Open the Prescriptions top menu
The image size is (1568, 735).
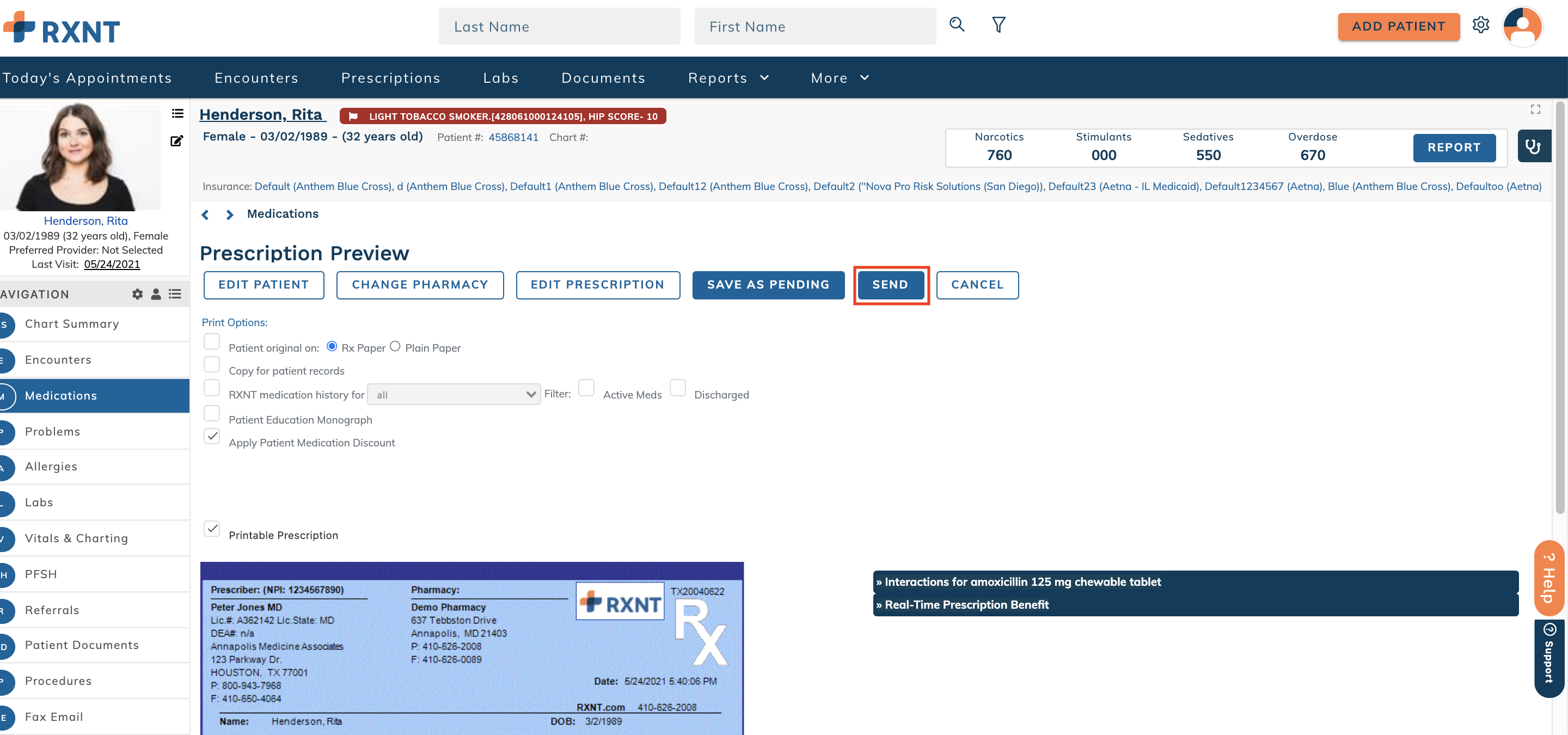(391, 78)
